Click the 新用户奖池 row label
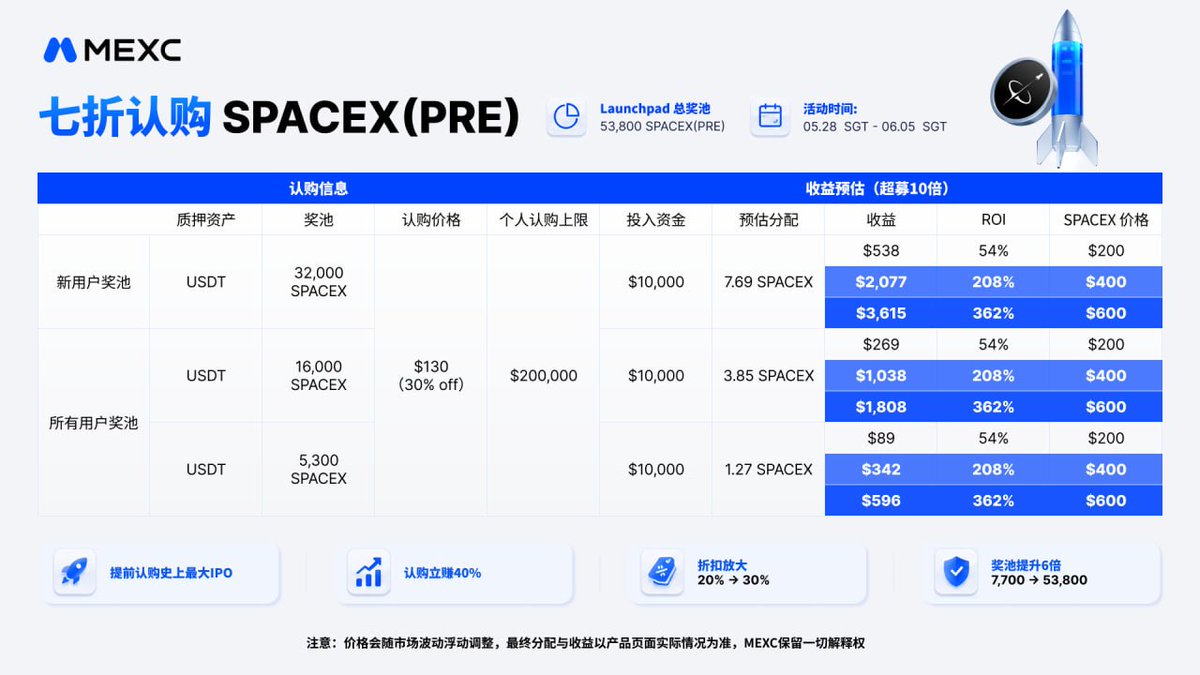Screen dimensions: 1200x675 (94, 282)
